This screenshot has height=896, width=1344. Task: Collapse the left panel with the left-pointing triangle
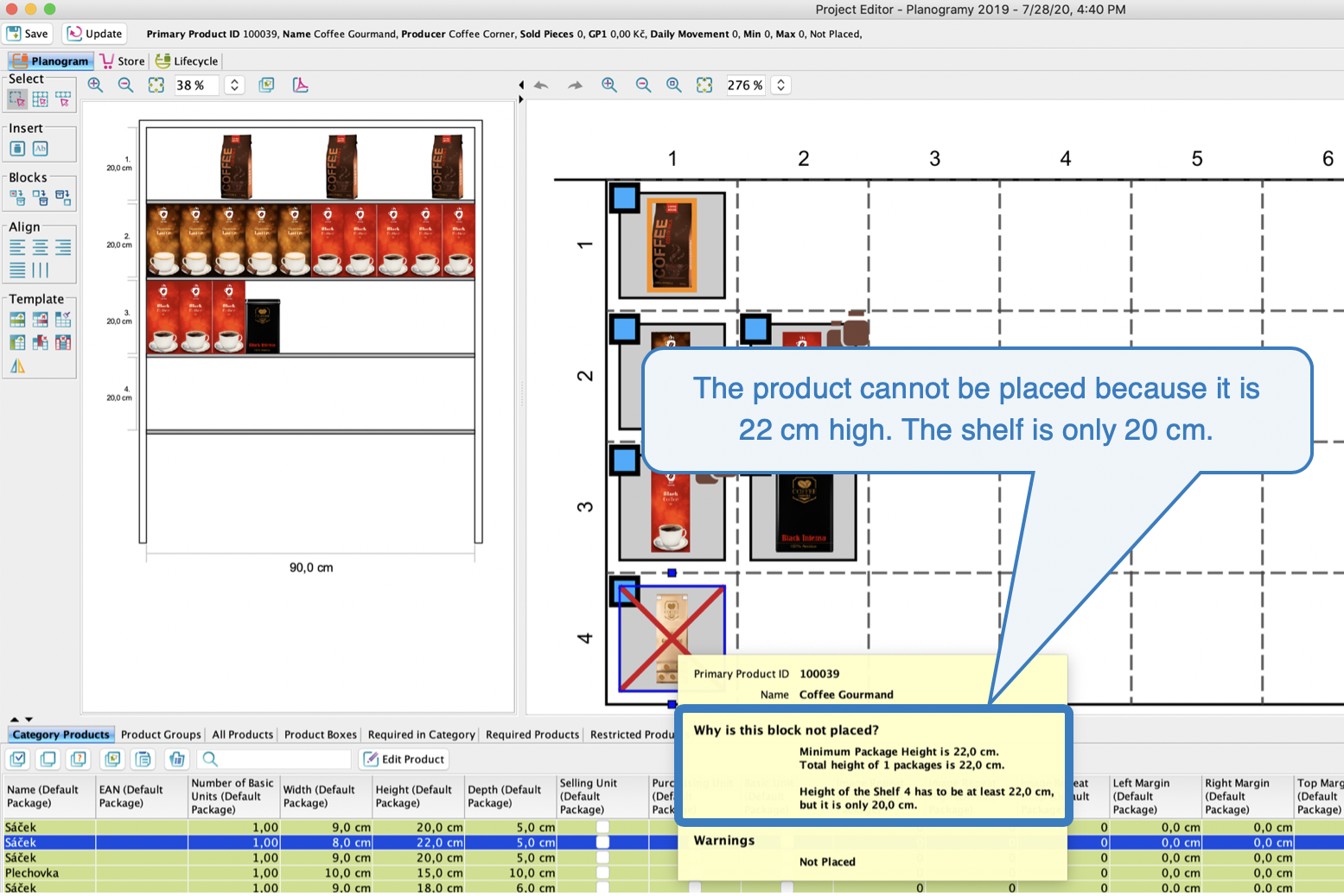[x=521, y=85]
